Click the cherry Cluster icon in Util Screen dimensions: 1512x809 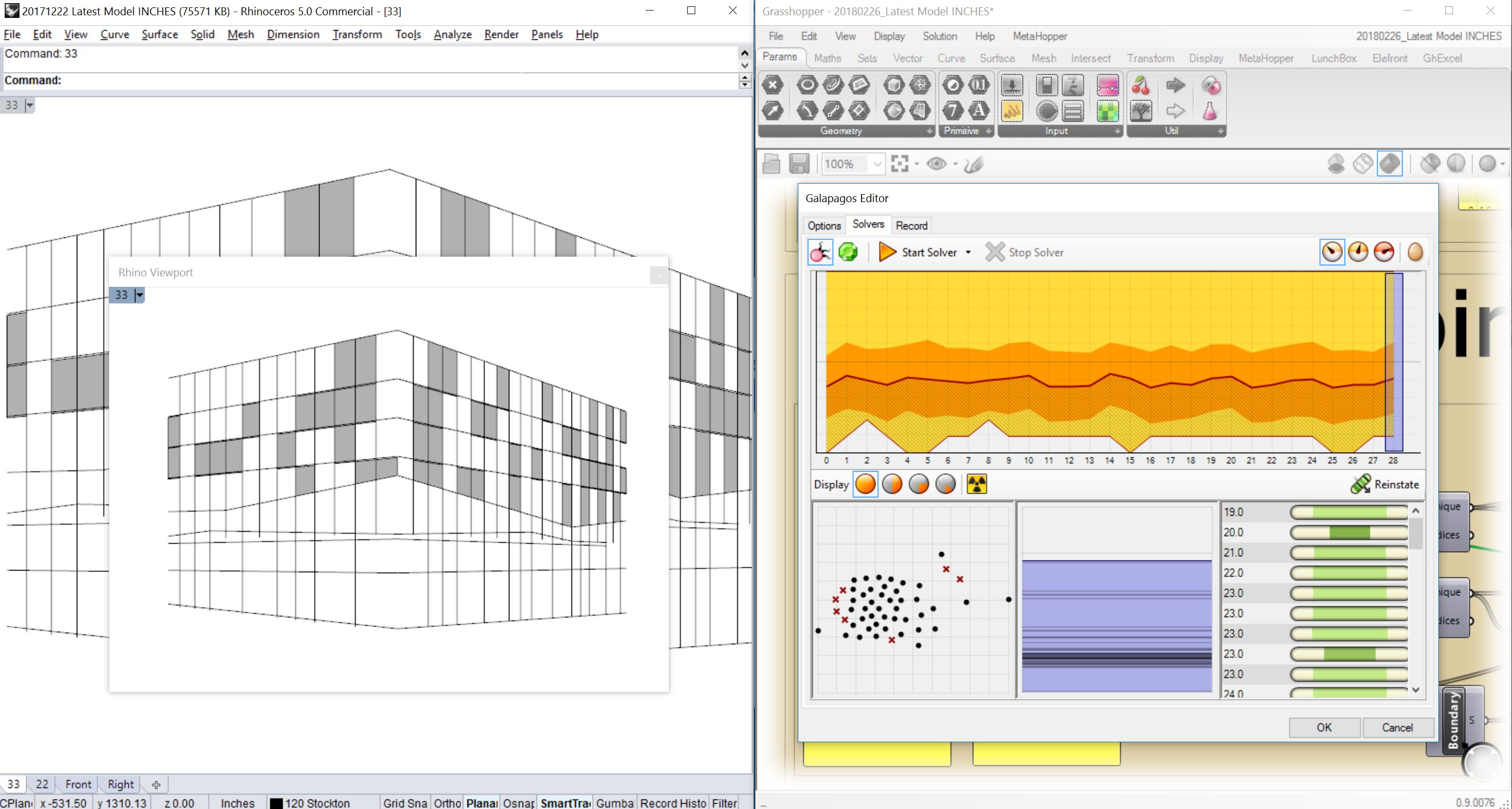pos(1140,86)
